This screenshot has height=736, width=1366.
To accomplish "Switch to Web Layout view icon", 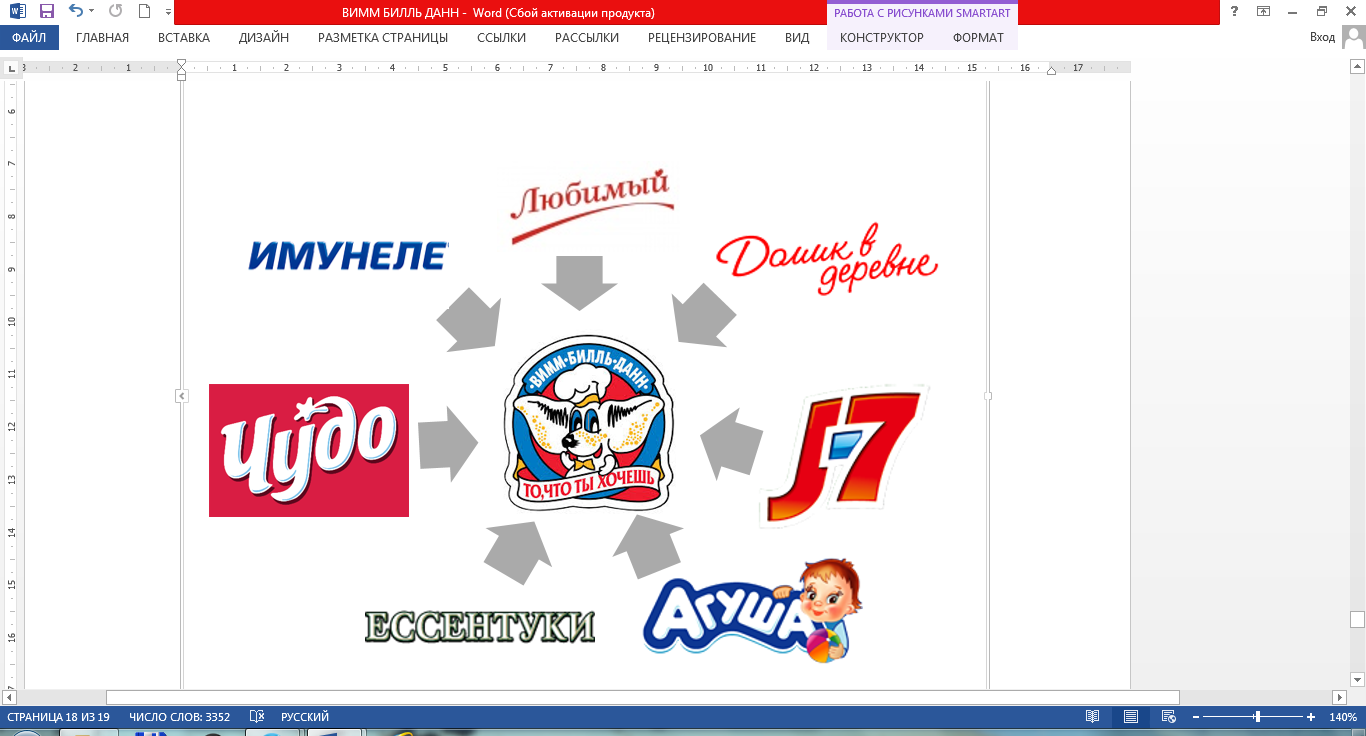I will (x=1168, y=717).
